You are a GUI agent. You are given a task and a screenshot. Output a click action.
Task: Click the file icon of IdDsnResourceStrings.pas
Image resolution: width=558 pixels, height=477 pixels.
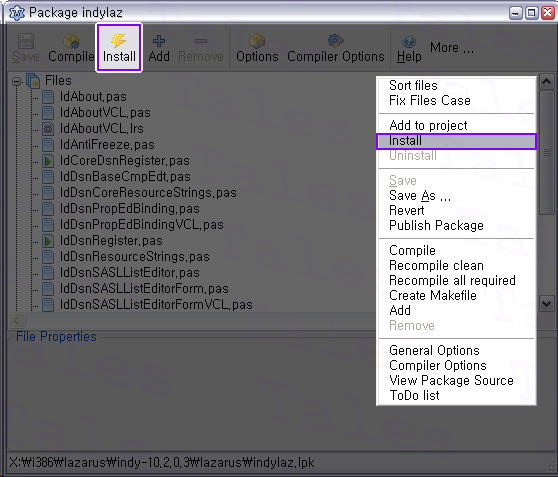click(x=48, y=257)
